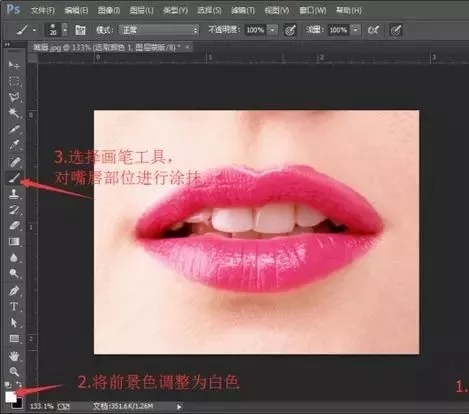Screen dimensions: 469x414
Task: Select the Polygonal Lasso tool
Action: point(14,97)
